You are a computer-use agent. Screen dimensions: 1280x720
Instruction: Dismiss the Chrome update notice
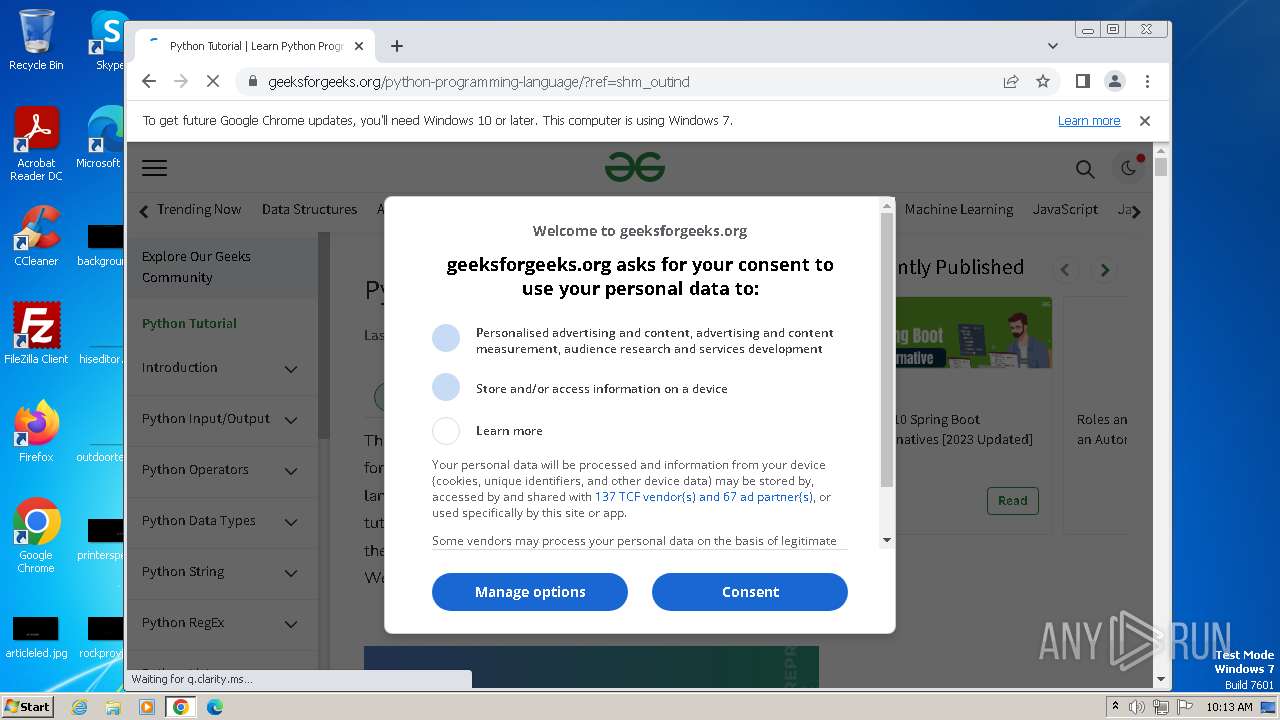[1145, 121]
